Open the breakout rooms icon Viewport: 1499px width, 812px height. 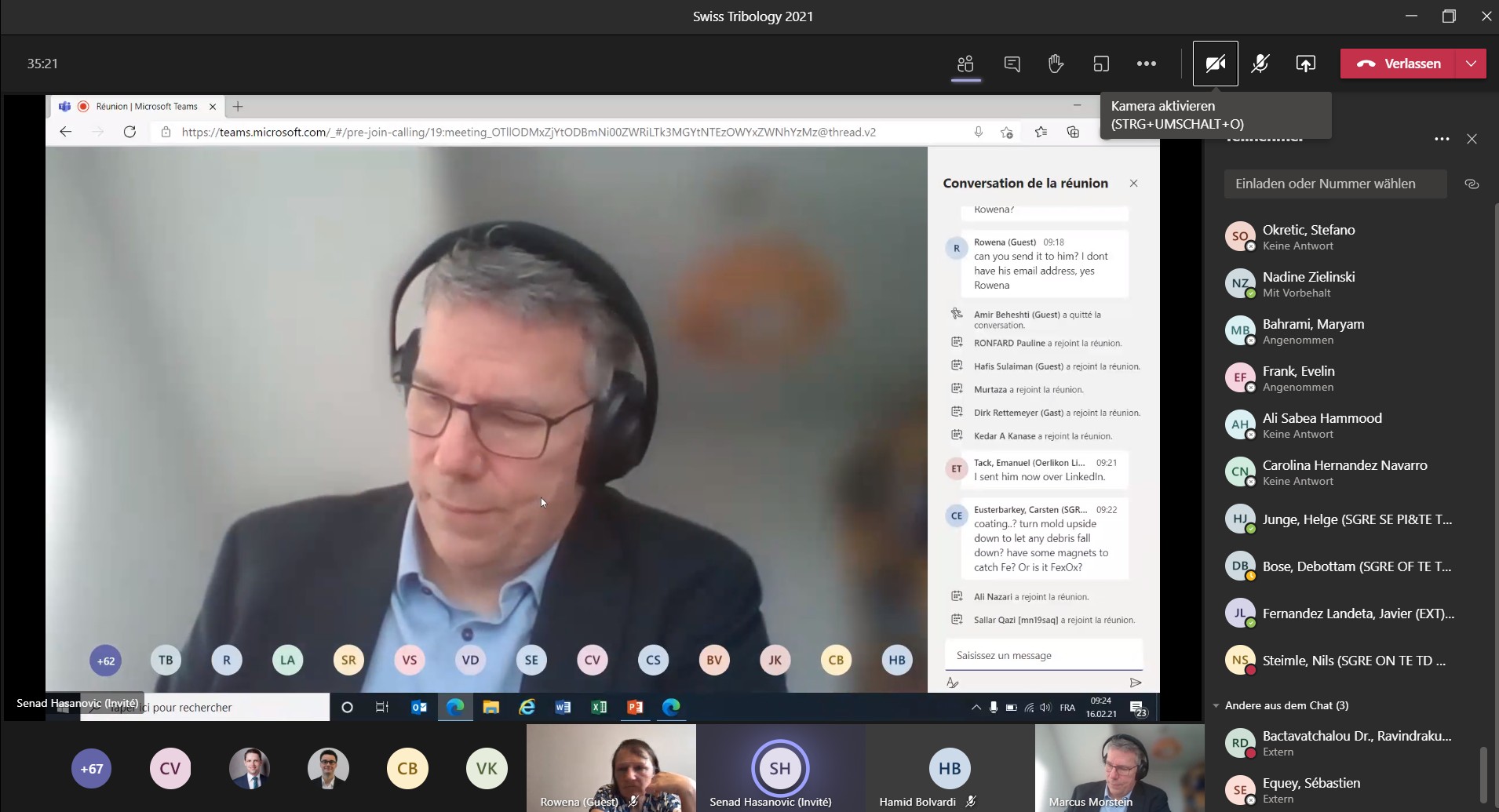pyautogui.click(x=1101, y=64)
